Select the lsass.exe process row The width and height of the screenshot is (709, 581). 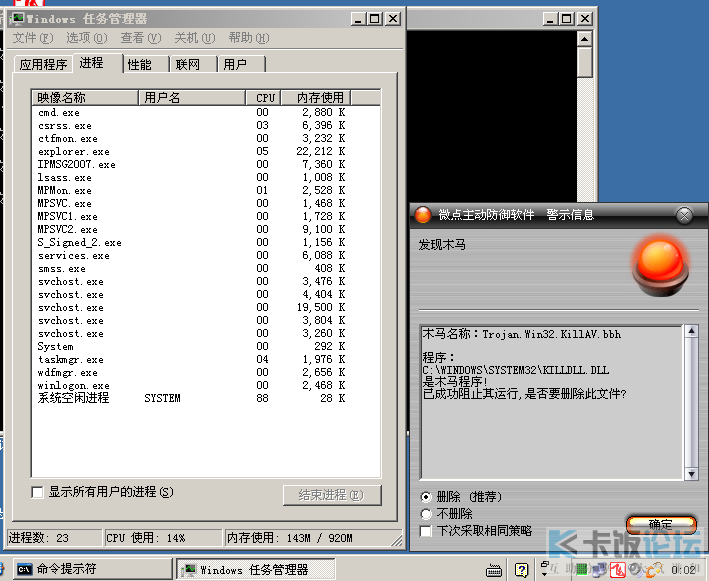(x=206, y=178)
